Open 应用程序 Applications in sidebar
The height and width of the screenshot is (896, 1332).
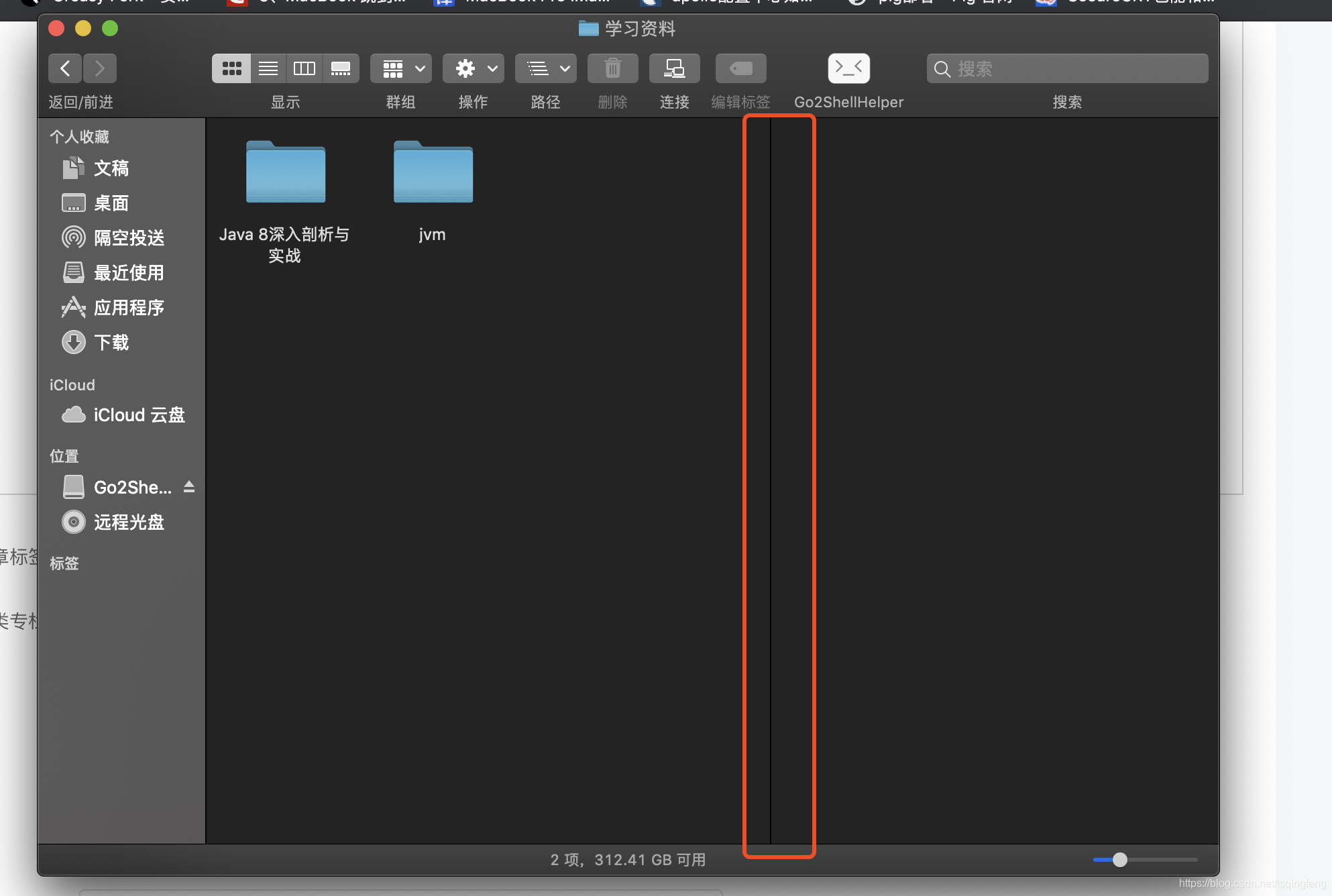(129, 308)
